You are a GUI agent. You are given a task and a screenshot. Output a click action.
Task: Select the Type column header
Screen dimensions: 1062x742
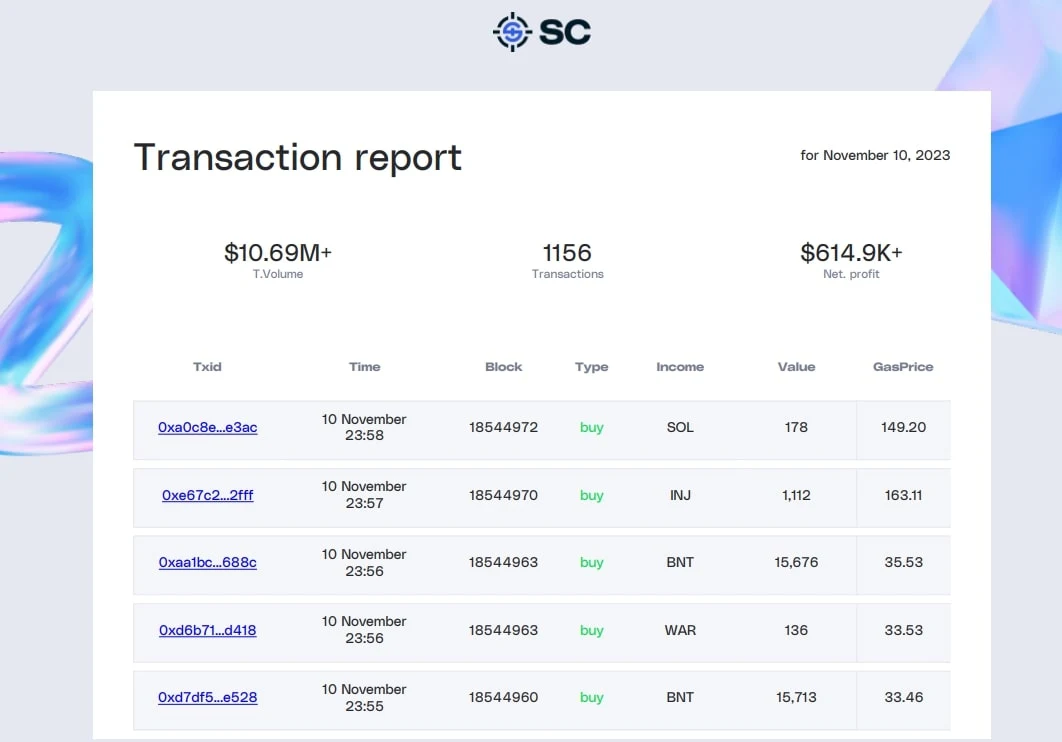(591, 367)
